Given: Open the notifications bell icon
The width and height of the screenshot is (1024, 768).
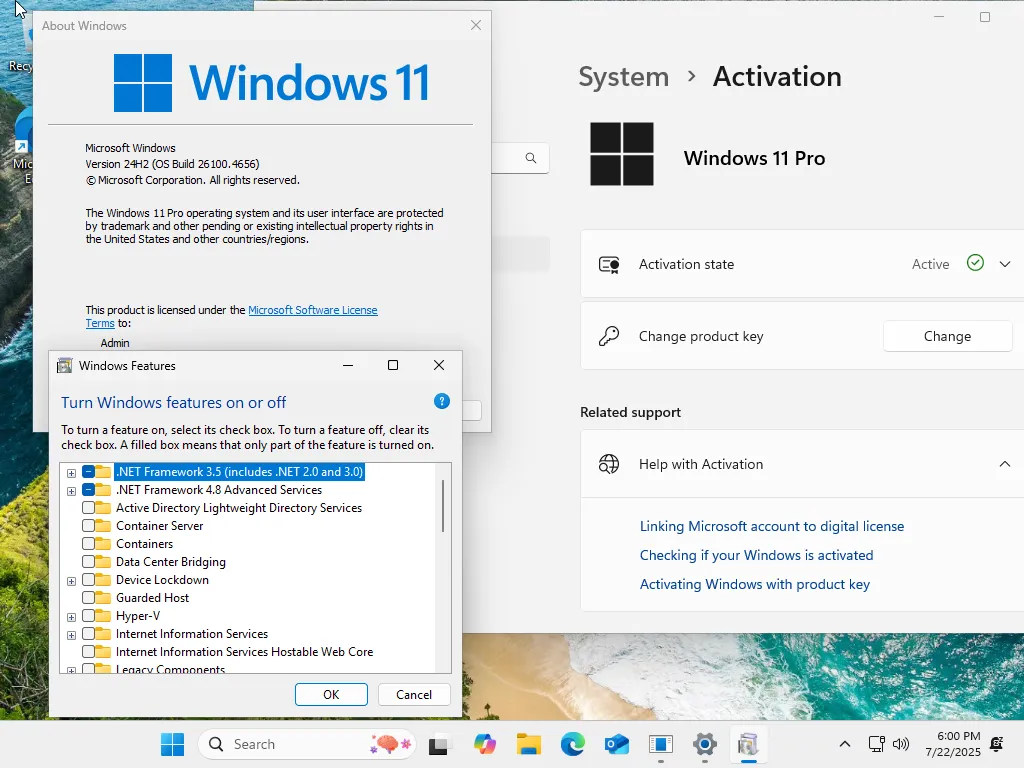Looking at the screenshot, I should [x=997, y=744].
